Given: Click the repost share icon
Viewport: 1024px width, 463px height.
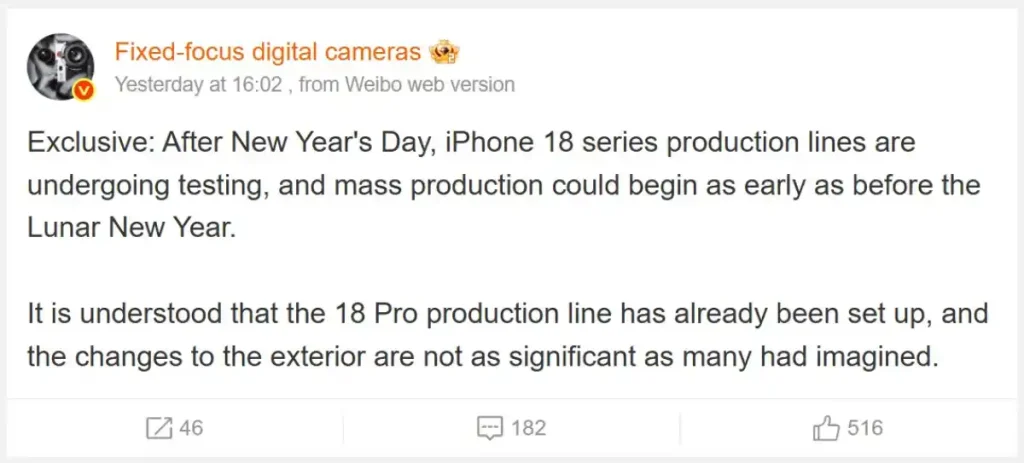Looking at the screenshot, I should (x=159, y=429).
